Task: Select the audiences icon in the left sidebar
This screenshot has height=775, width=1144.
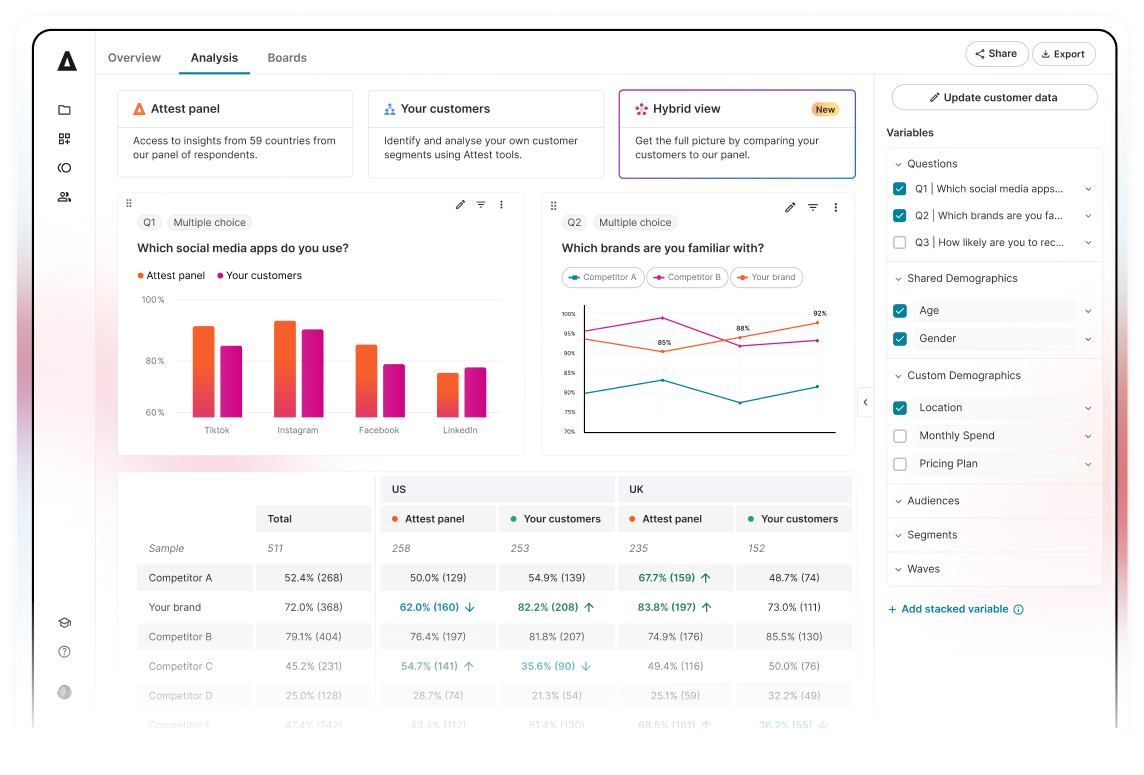Action: (64, 197)
